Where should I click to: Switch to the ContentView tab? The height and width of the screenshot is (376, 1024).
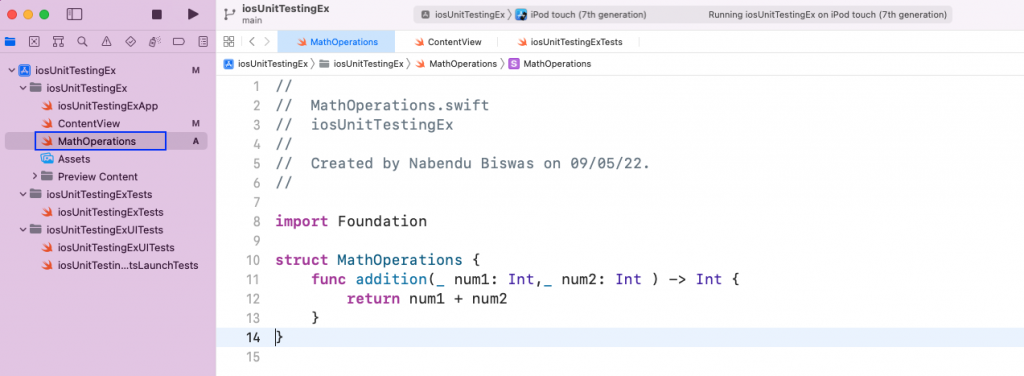(448, 42)
